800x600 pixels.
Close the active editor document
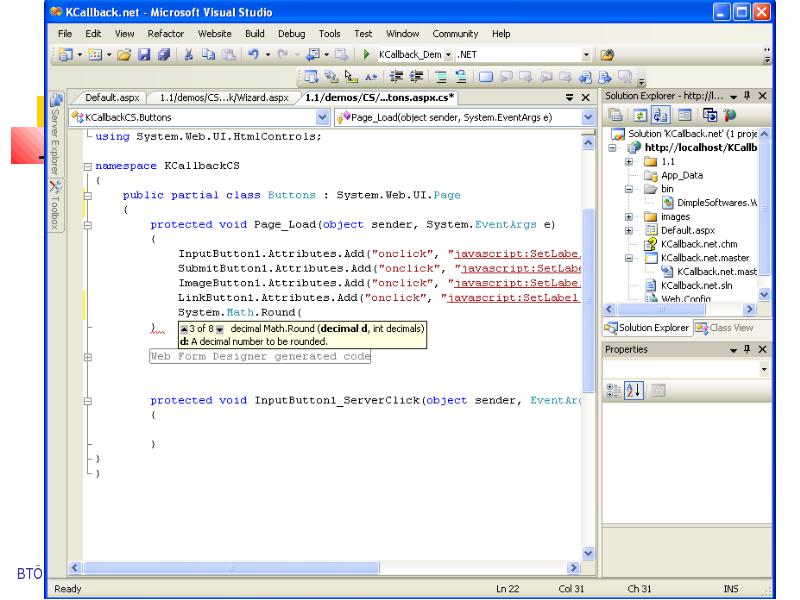click(586, 97)
